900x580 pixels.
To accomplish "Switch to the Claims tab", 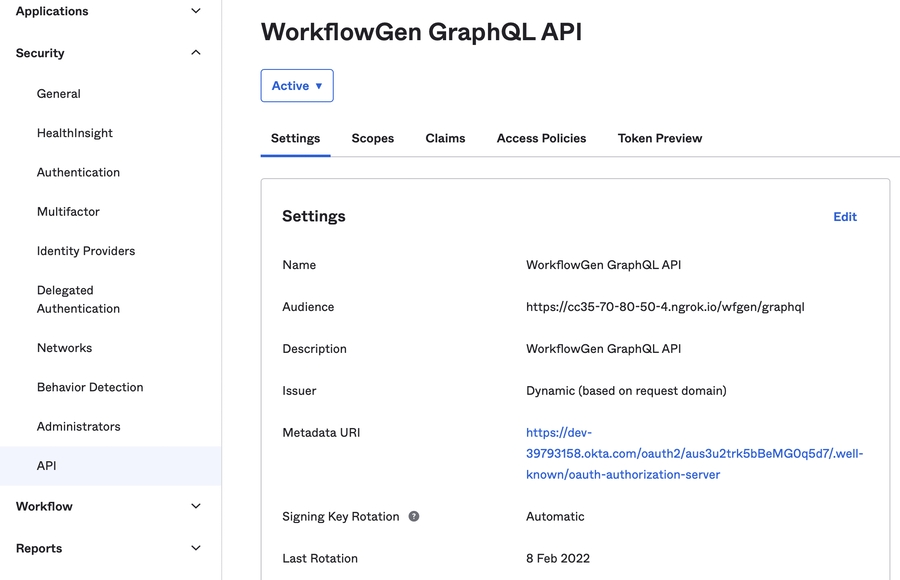I will 445,138.
